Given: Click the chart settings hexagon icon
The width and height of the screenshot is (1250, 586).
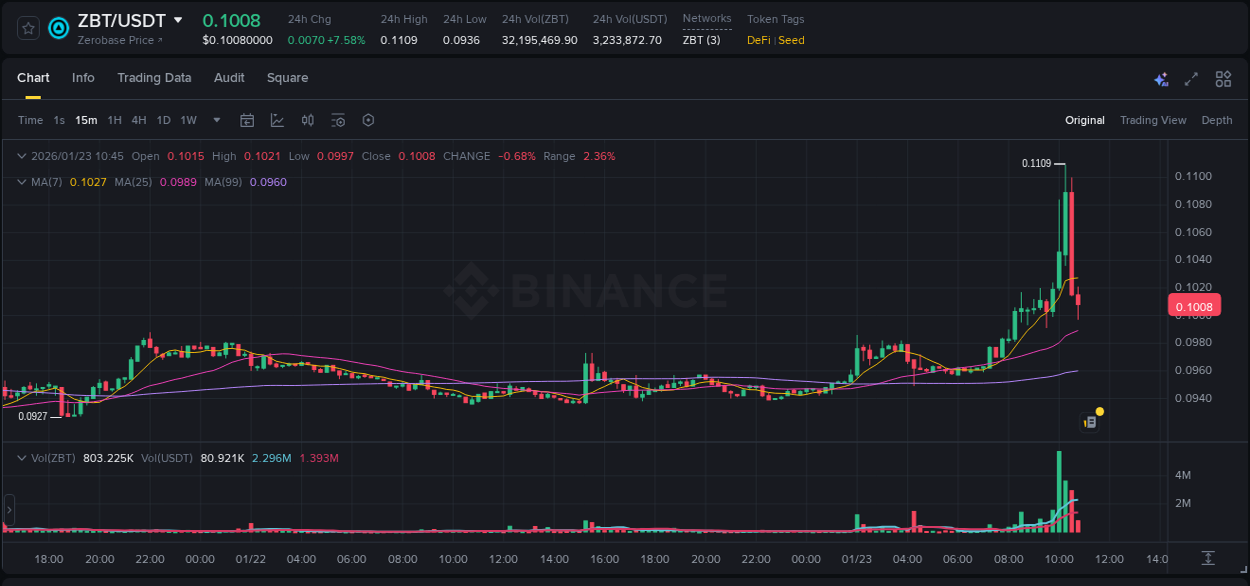Looking at the screenshot, I should click(x=368, y=120).
